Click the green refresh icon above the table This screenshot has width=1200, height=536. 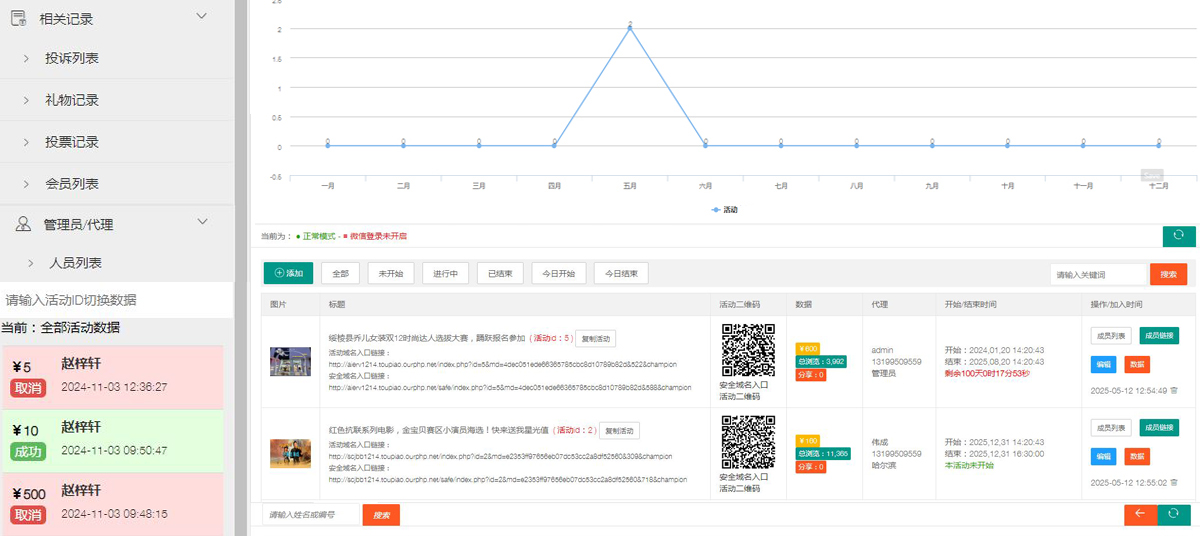point(1179,236)
